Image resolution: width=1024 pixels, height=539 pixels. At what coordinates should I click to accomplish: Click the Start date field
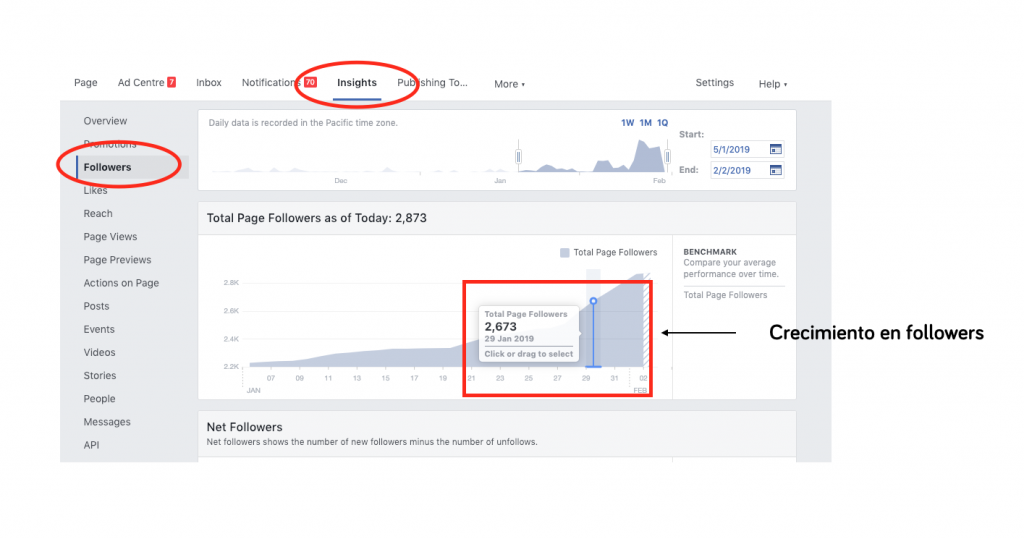click(x=738, y=149)
